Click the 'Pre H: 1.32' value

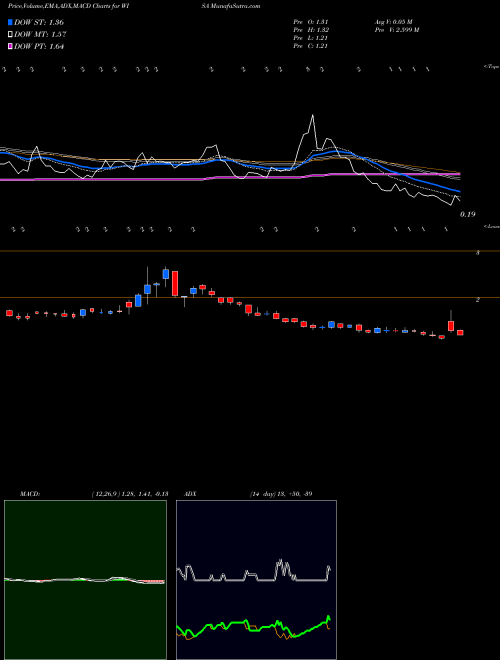(x=311, y=30)
